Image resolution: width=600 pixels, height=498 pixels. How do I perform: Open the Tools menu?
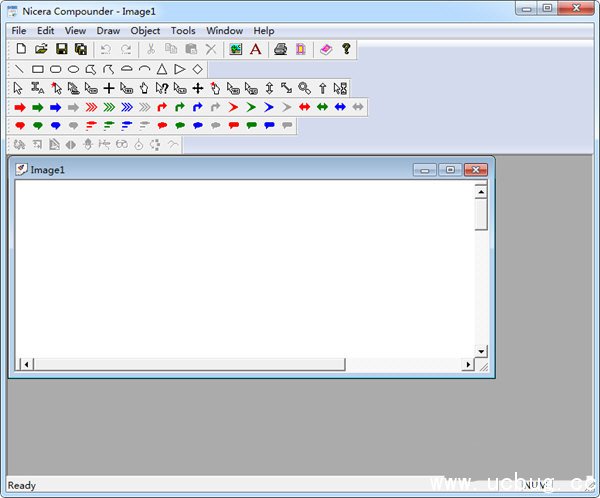point(183,31)
